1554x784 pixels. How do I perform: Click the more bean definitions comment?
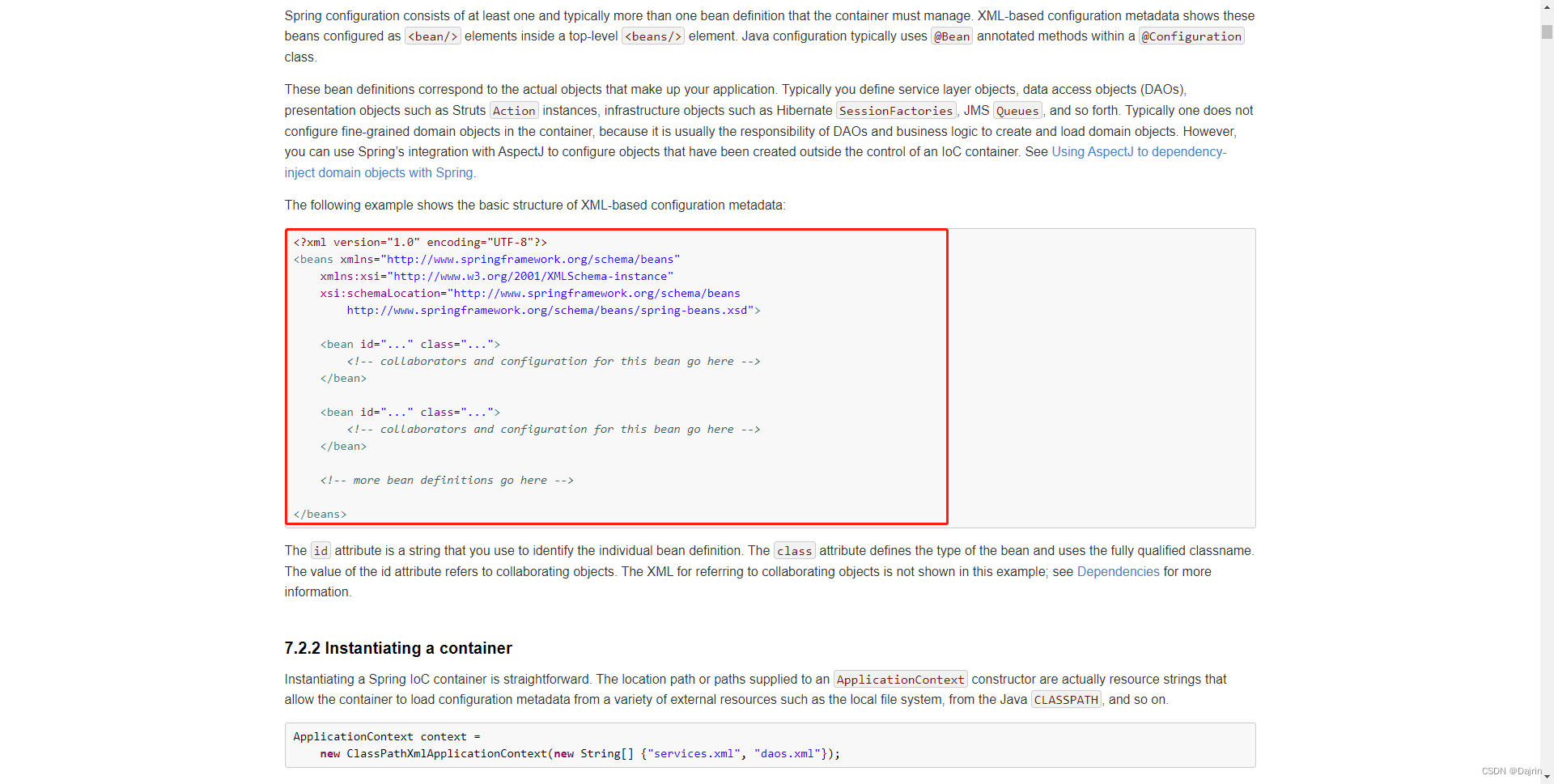click(x=447, y=481)
